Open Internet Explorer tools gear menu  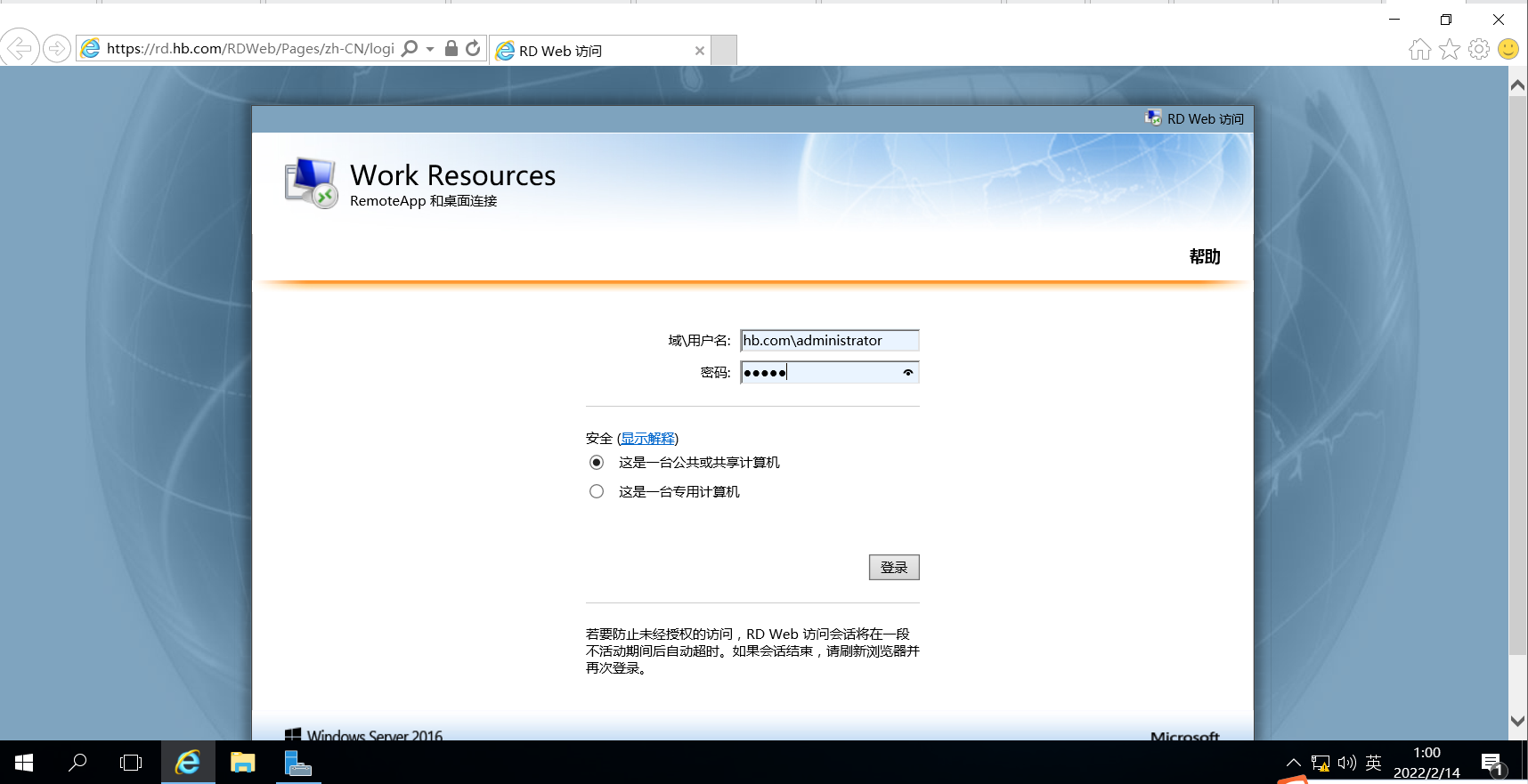click(1479, 49)
